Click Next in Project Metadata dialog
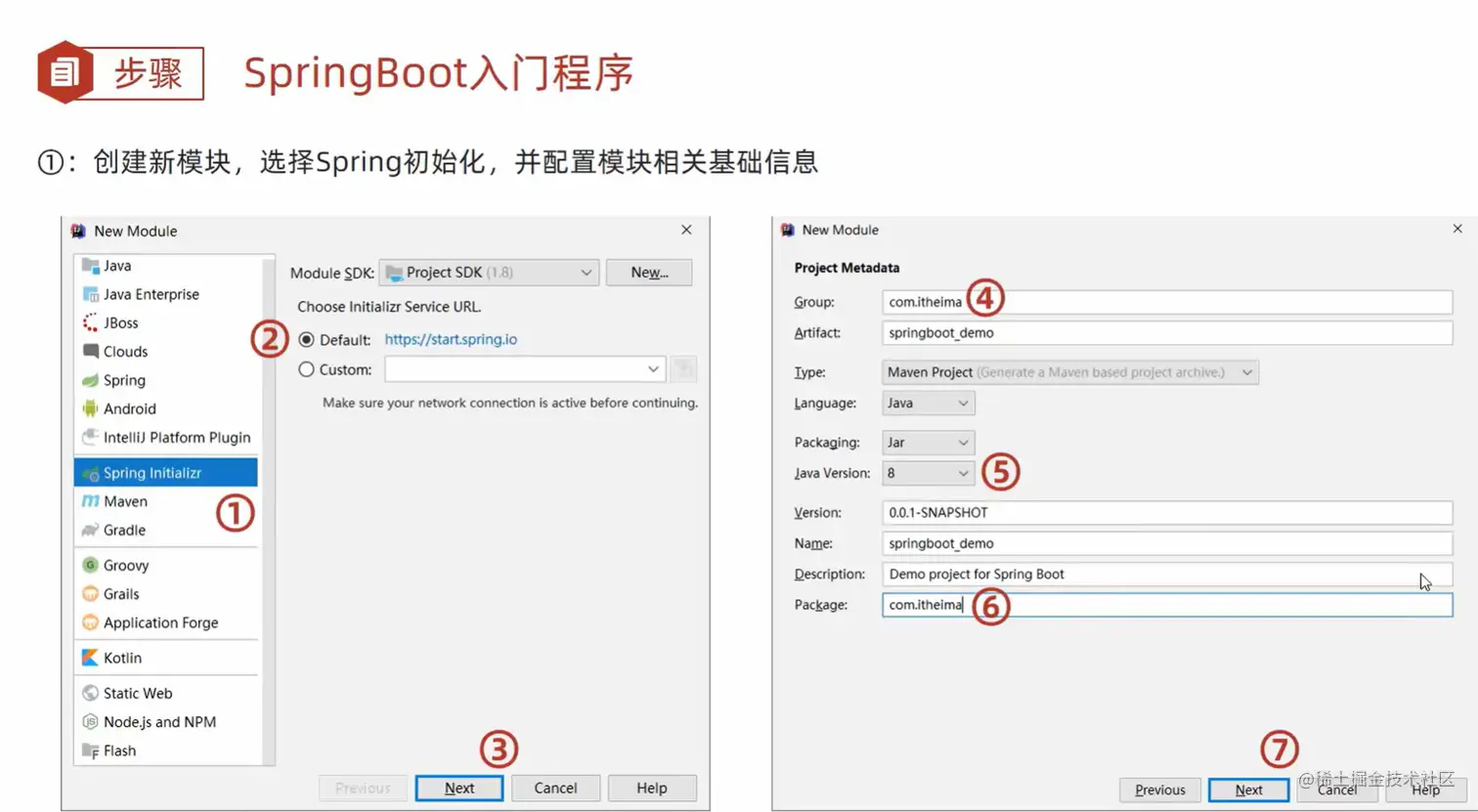 coord(1248,790)
